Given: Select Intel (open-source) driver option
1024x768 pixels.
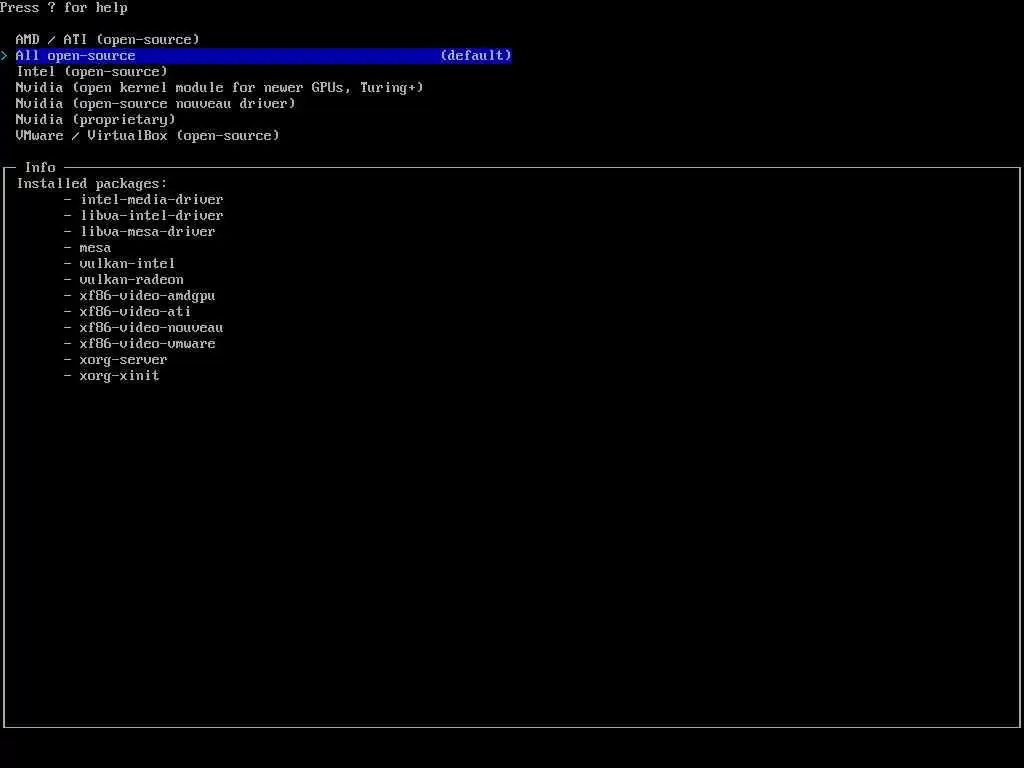Looking at the screenshot, I should (91, 72).
